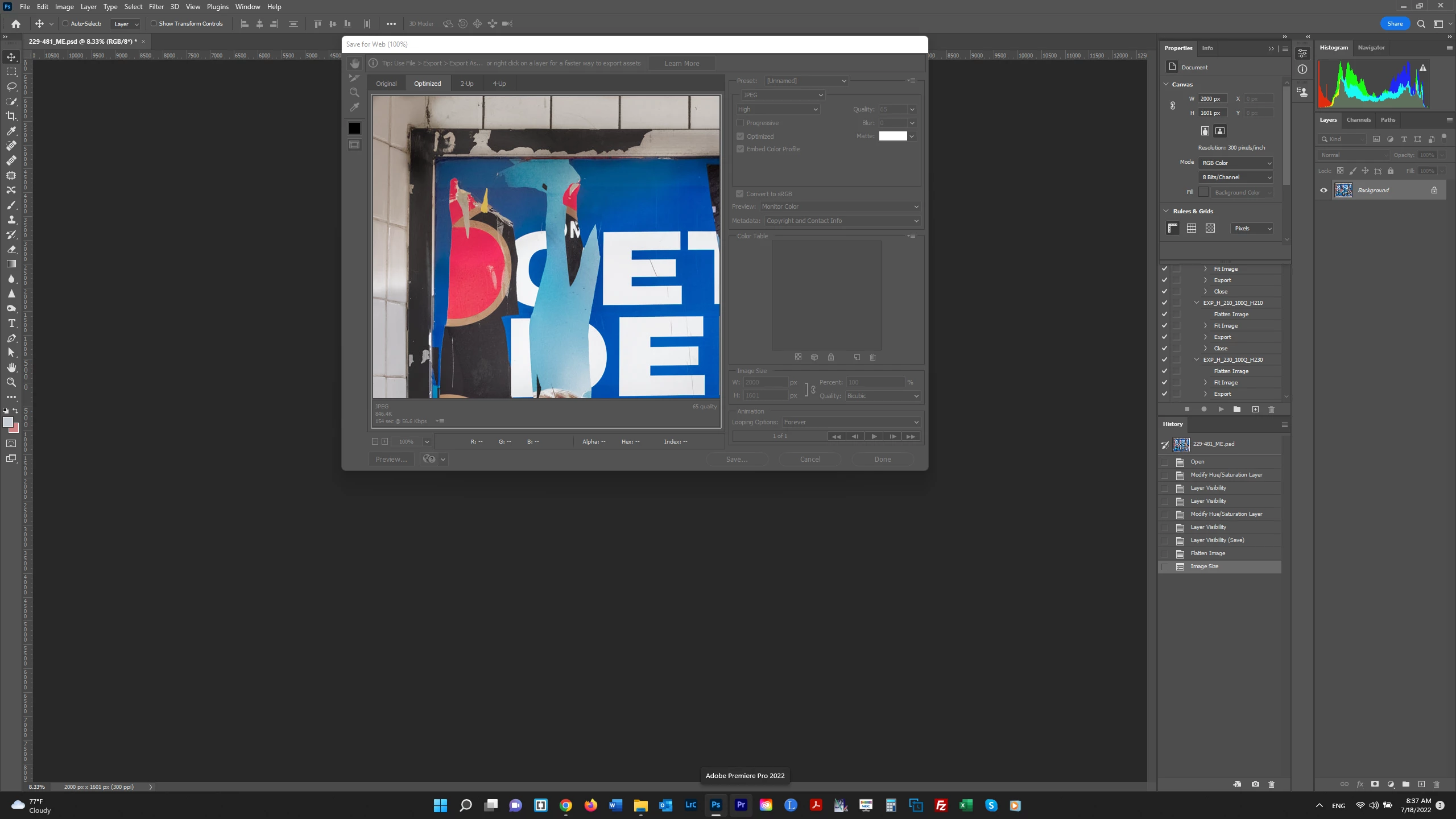
Task: Pick the Eyedropper tool in Save for Web
Action: [x=354, y=107]
